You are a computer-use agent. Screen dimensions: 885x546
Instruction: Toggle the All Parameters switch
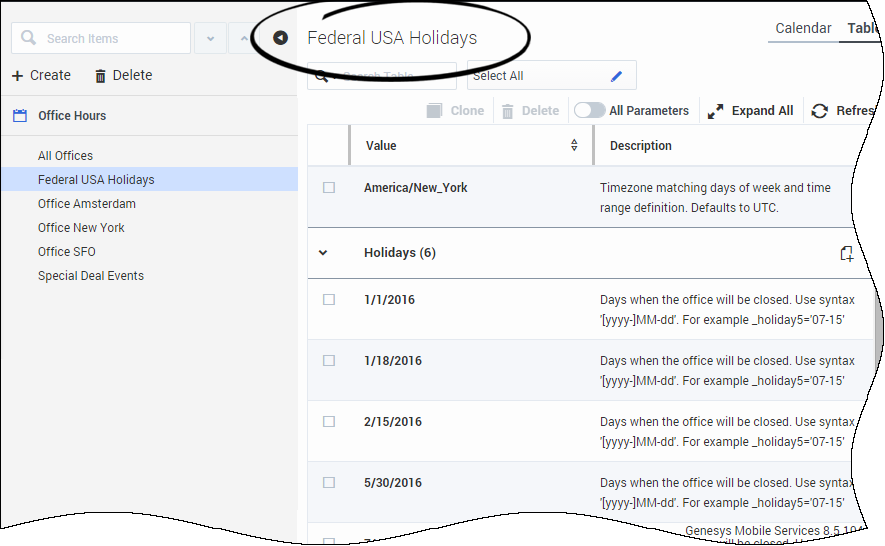(x=589, y=111)
